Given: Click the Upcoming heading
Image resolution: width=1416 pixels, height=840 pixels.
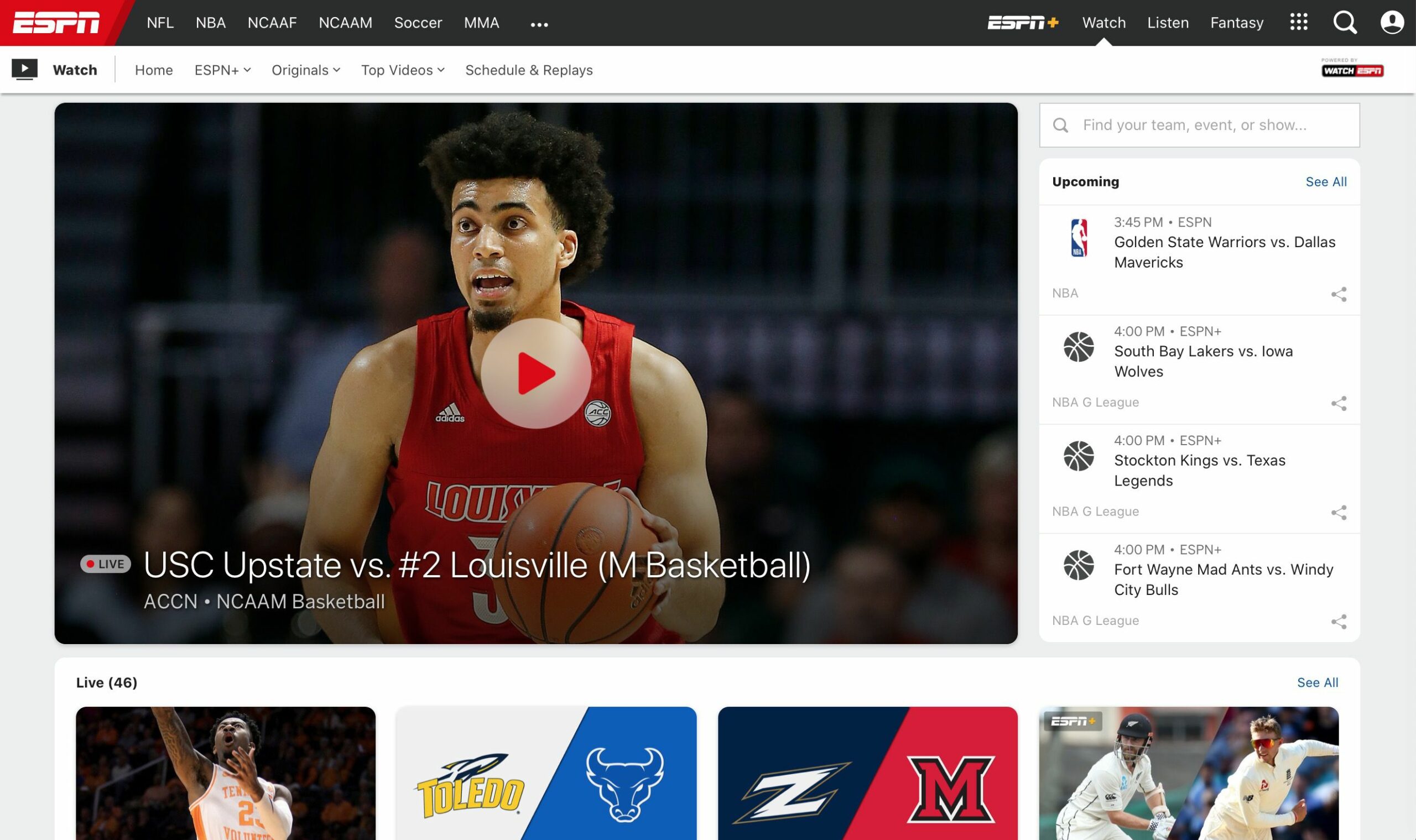Looking at the screenshot, I should pos(1085,182).
